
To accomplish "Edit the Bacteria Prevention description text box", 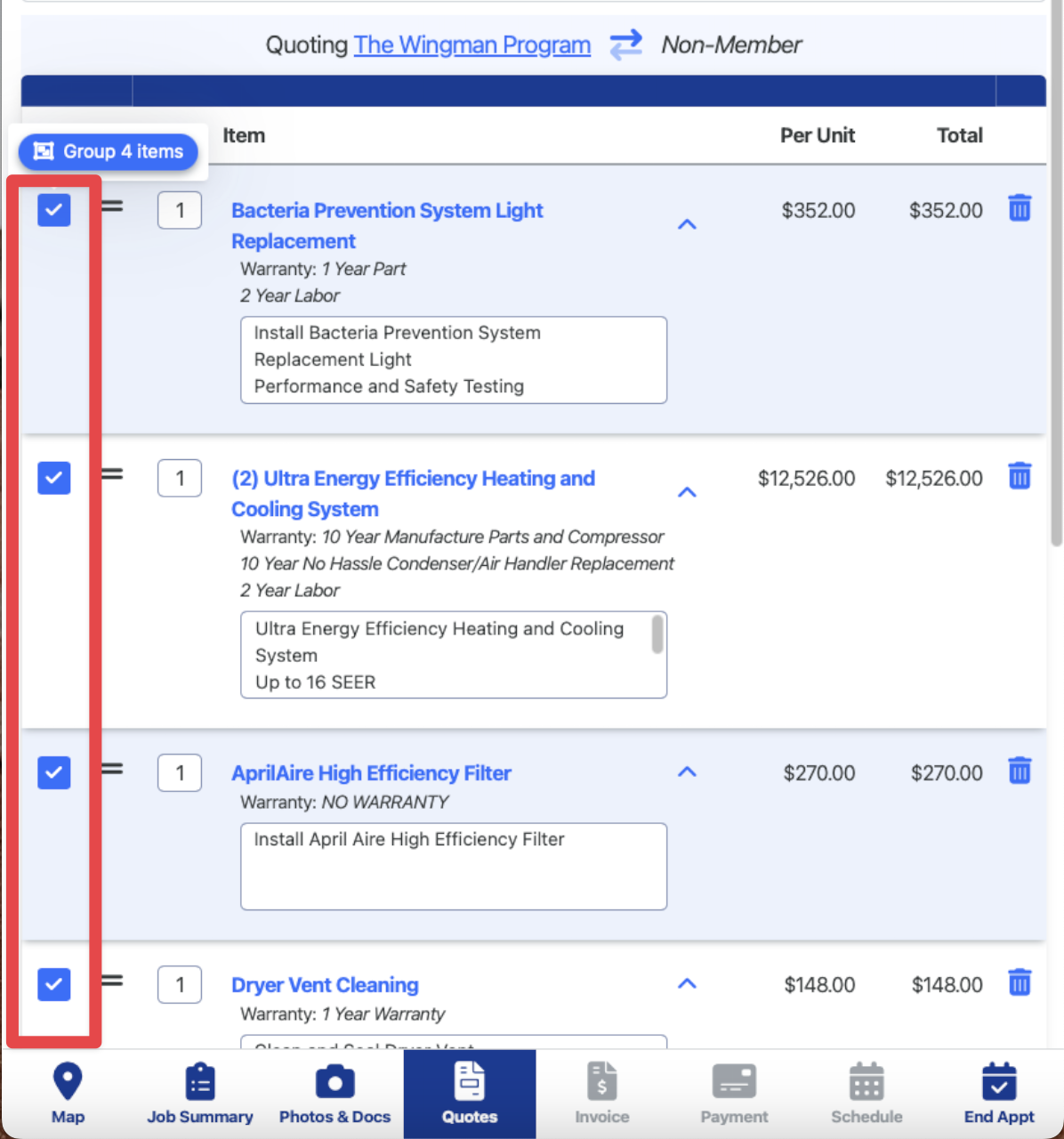I will [454, 359].
